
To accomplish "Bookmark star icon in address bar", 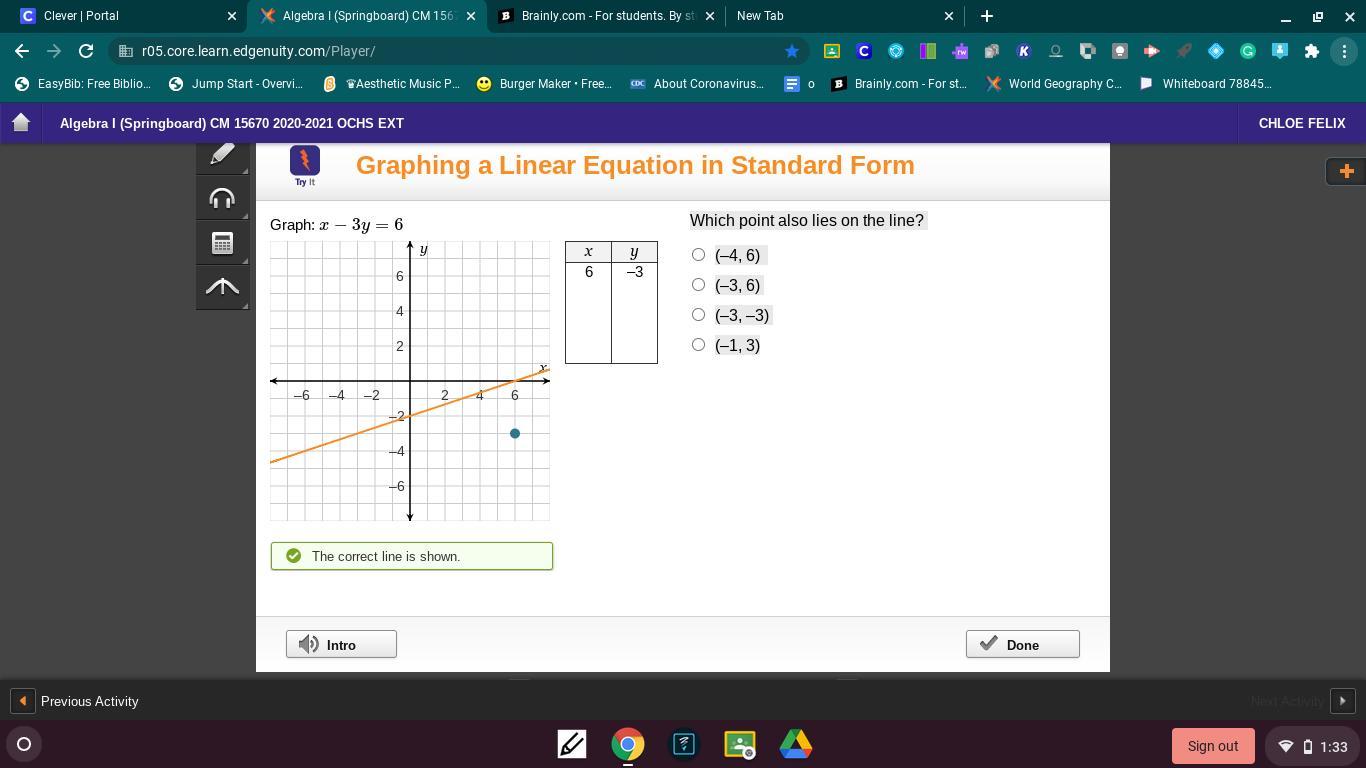I will (x=792, y=51).
